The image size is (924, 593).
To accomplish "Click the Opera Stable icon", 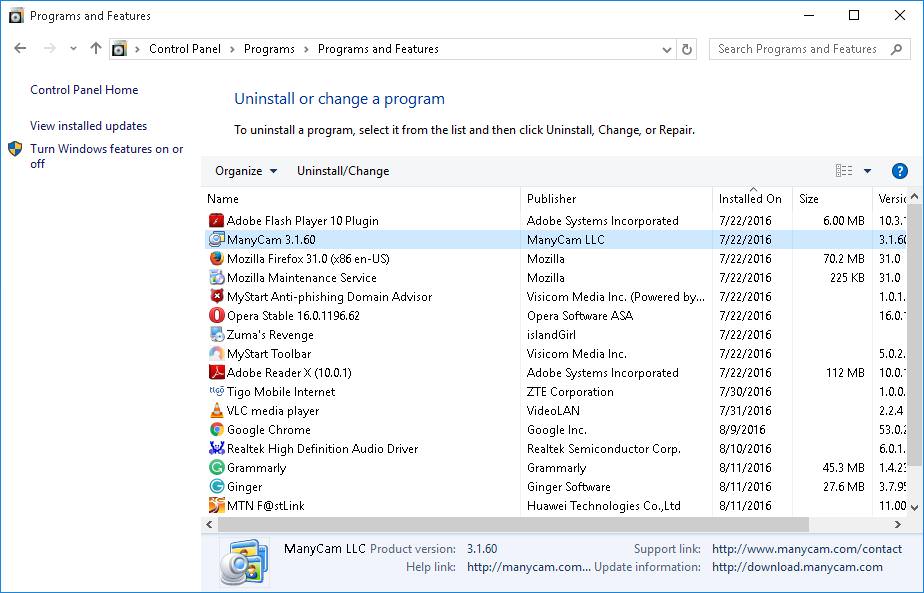I will [x=216, y=315].
